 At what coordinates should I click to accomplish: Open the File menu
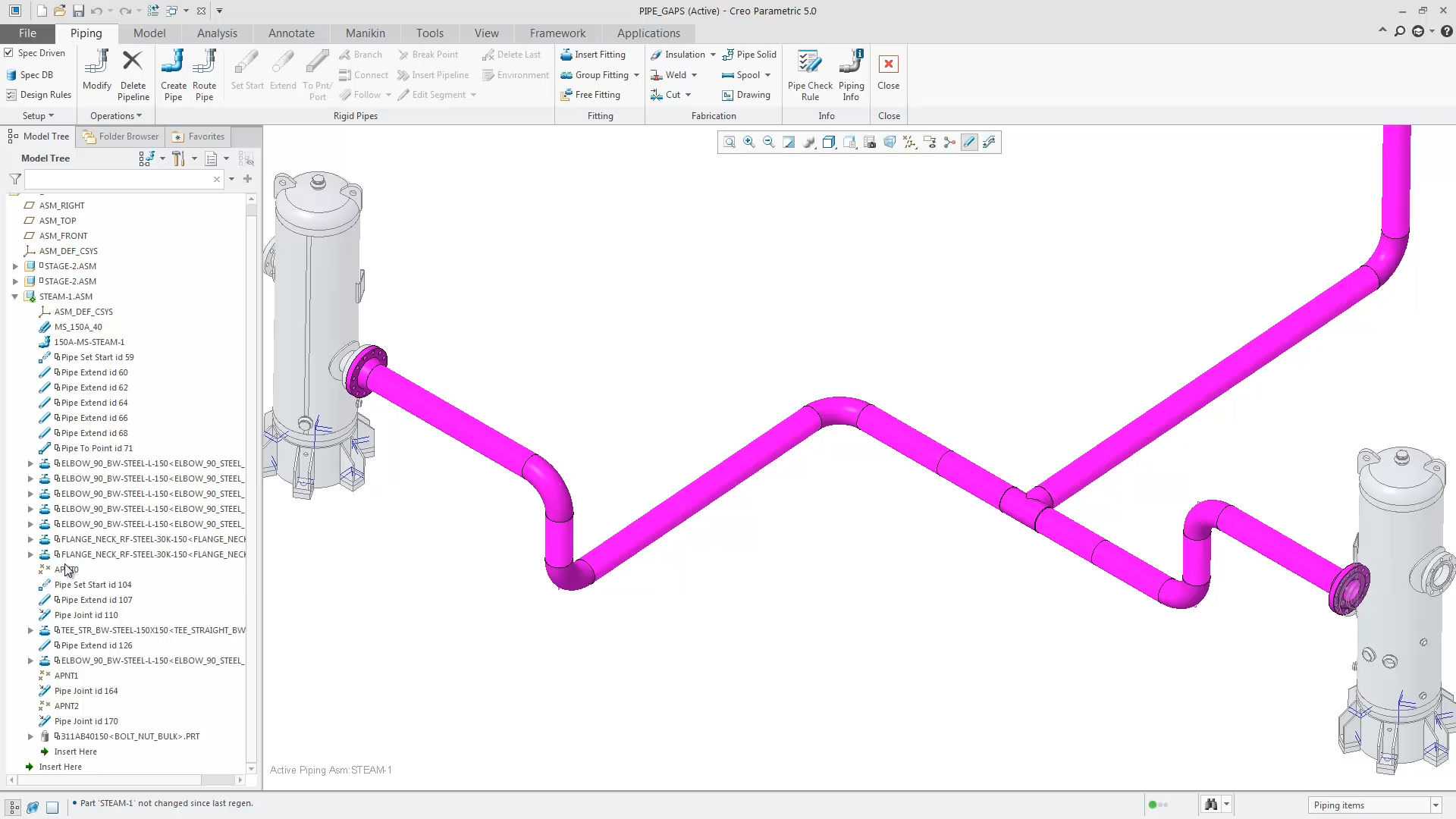27,33
